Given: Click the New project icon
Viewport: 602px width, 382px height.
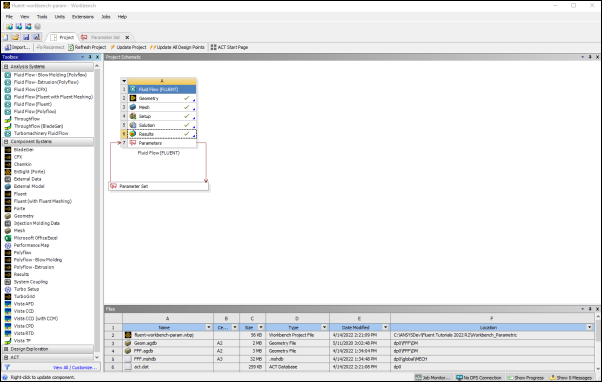Looking at the screenshot, I should 5,37.
